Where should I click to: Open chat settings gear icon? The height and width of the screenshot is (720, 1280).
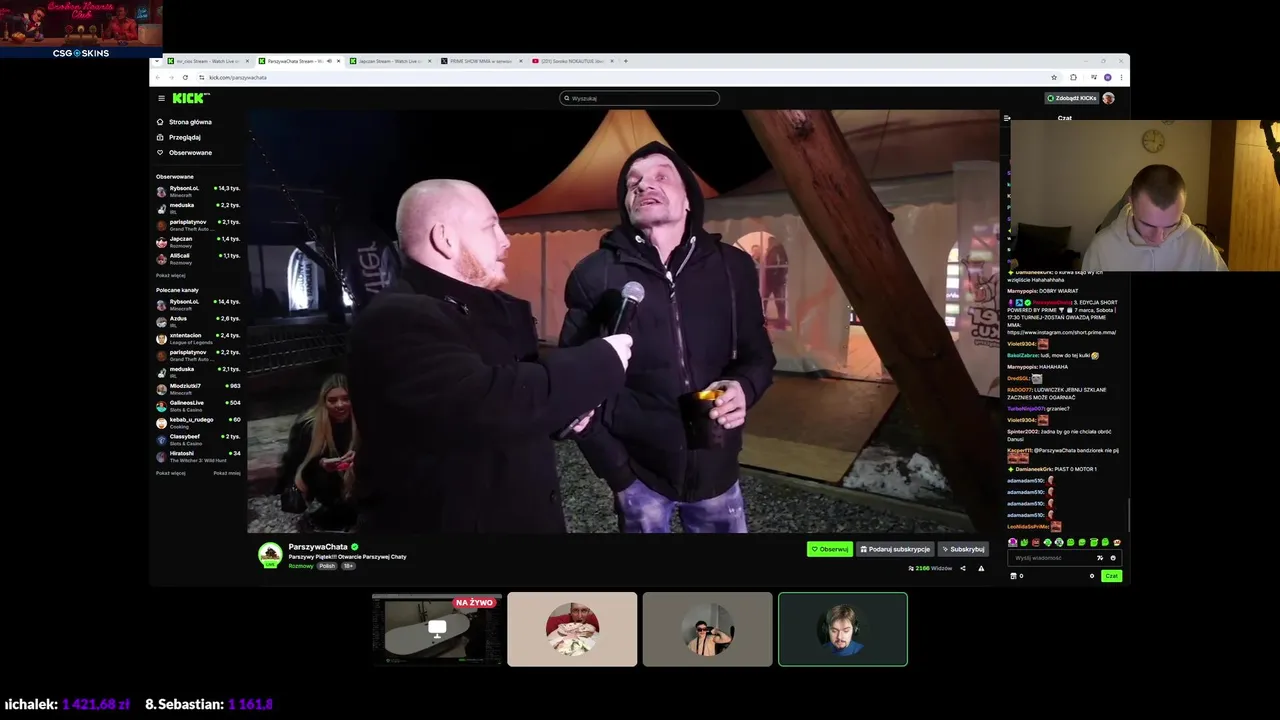point(1092,576)
